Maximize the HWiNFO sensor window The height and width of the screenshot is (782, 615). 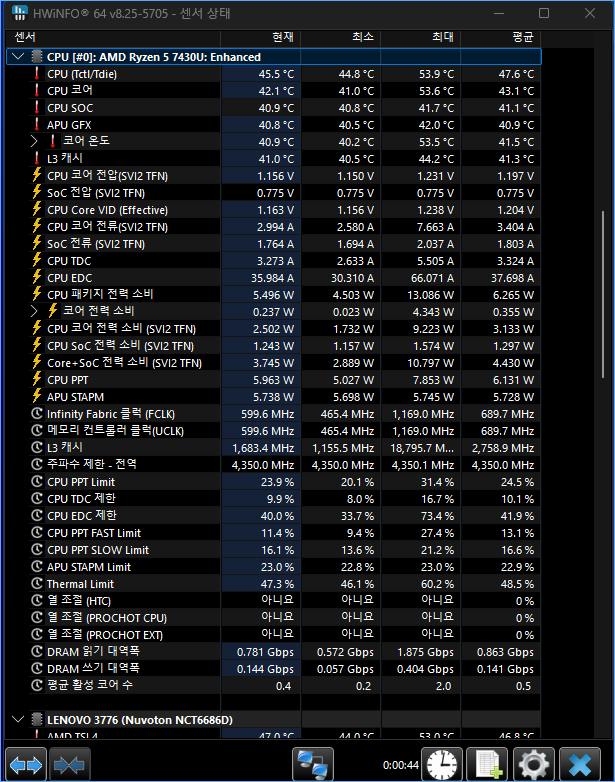544,13
